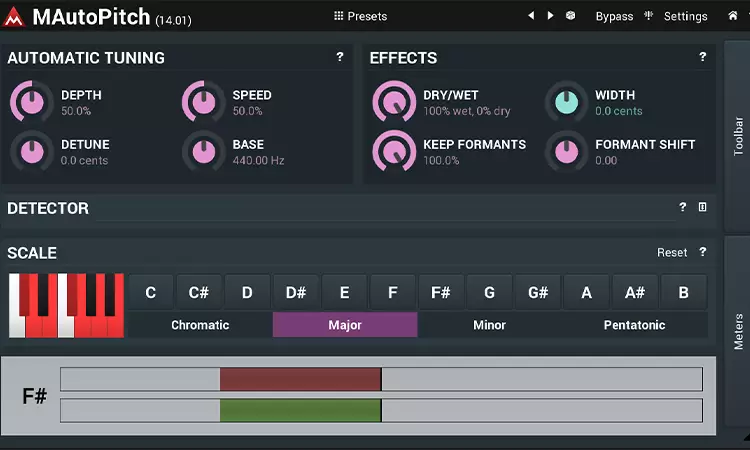Select the Major scale
This screenshot has width=750, height=450.
pyautogui.click(x=345, y=325)
